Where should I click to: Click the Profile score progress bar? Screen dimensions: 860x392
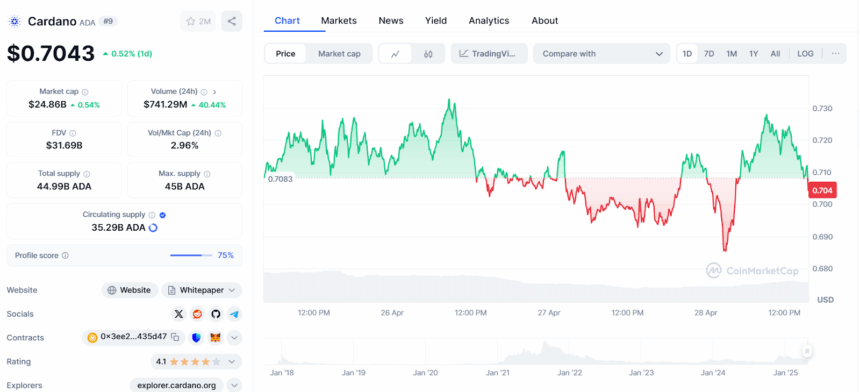(191, 255)
